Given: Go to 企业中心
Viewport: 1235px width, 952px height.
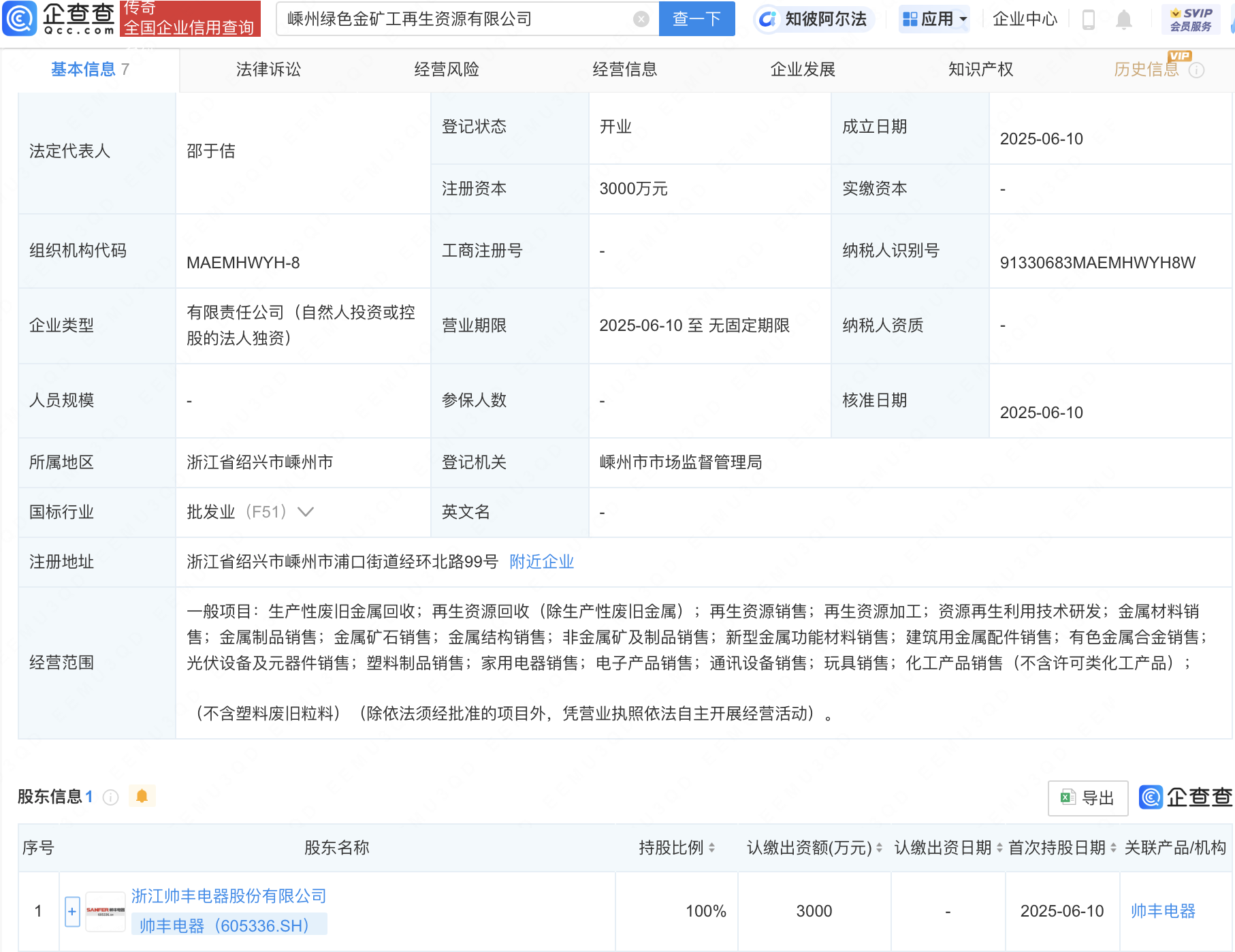Looking at the screenshot, I should click(1025, 19).
